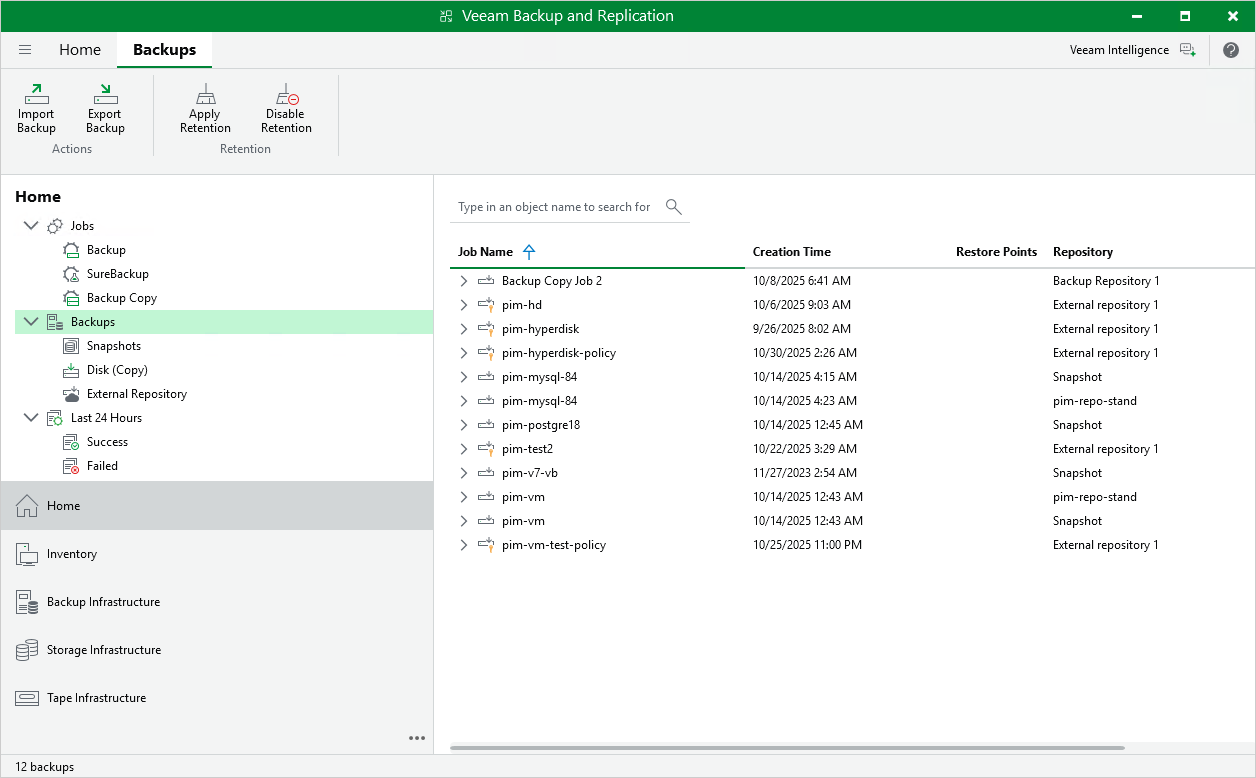Click the horizontal scrollbar of backups list
This screenshot has width=1256, height=778.
pyautogui.click(x=787, y=748)
